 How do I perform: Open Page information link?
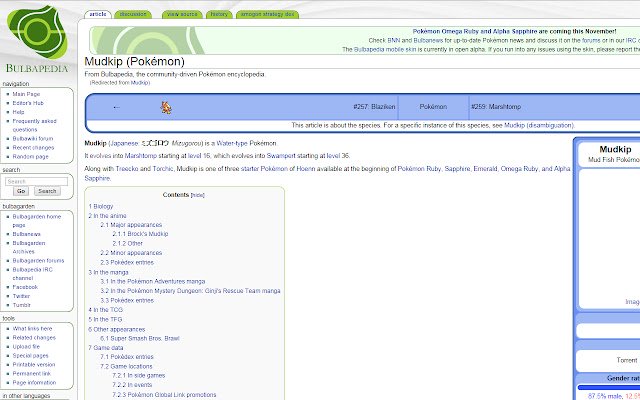tap(34, 383)
